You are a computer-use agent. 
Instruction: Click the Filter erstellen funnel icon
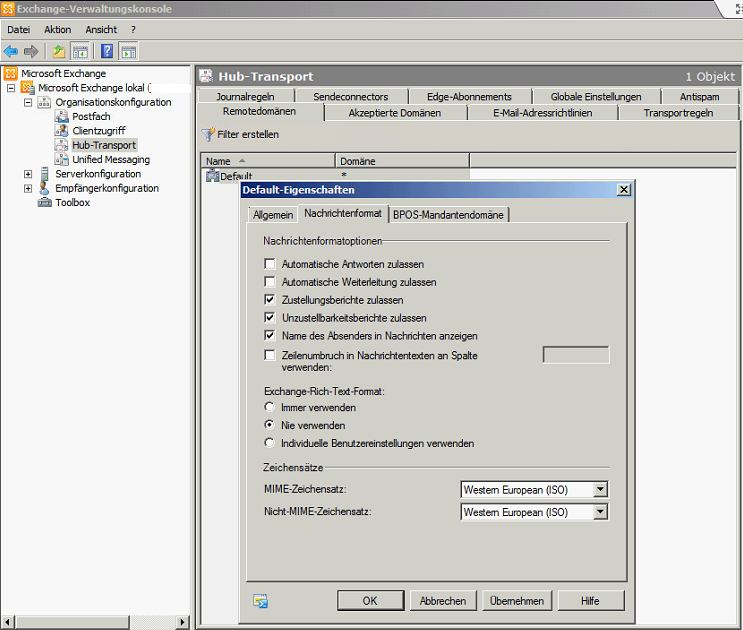click(208, 134)
